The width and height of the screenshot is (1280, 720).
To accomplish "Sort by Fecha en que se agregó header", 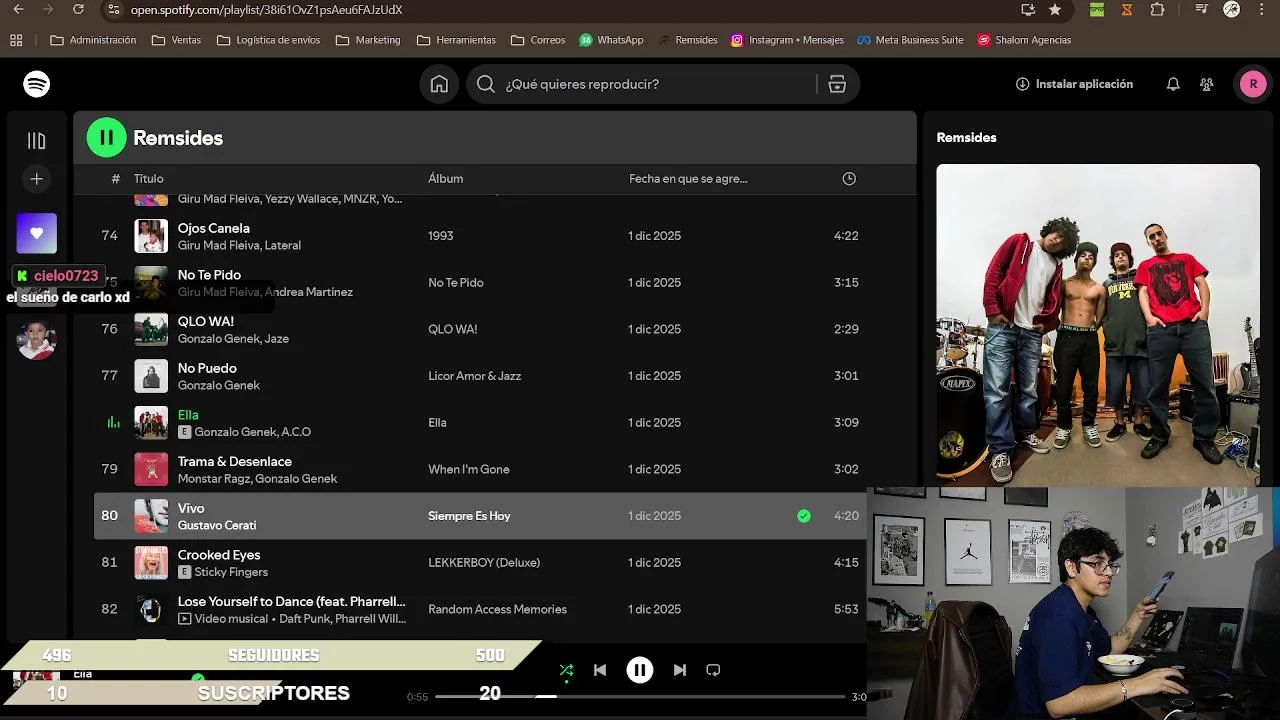I will (x=688, y=179).
